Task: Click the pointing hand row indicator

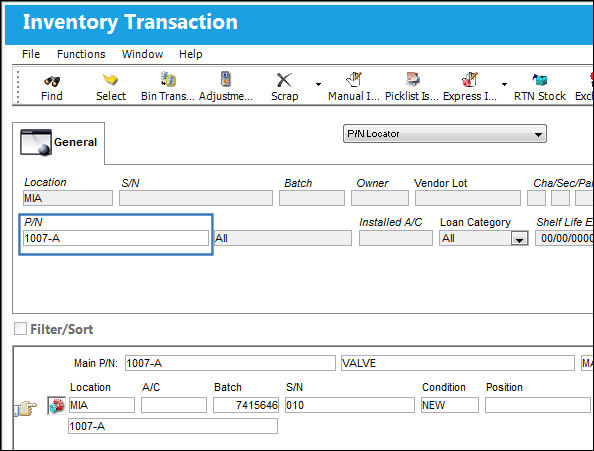Action: (x=25, y=409)
